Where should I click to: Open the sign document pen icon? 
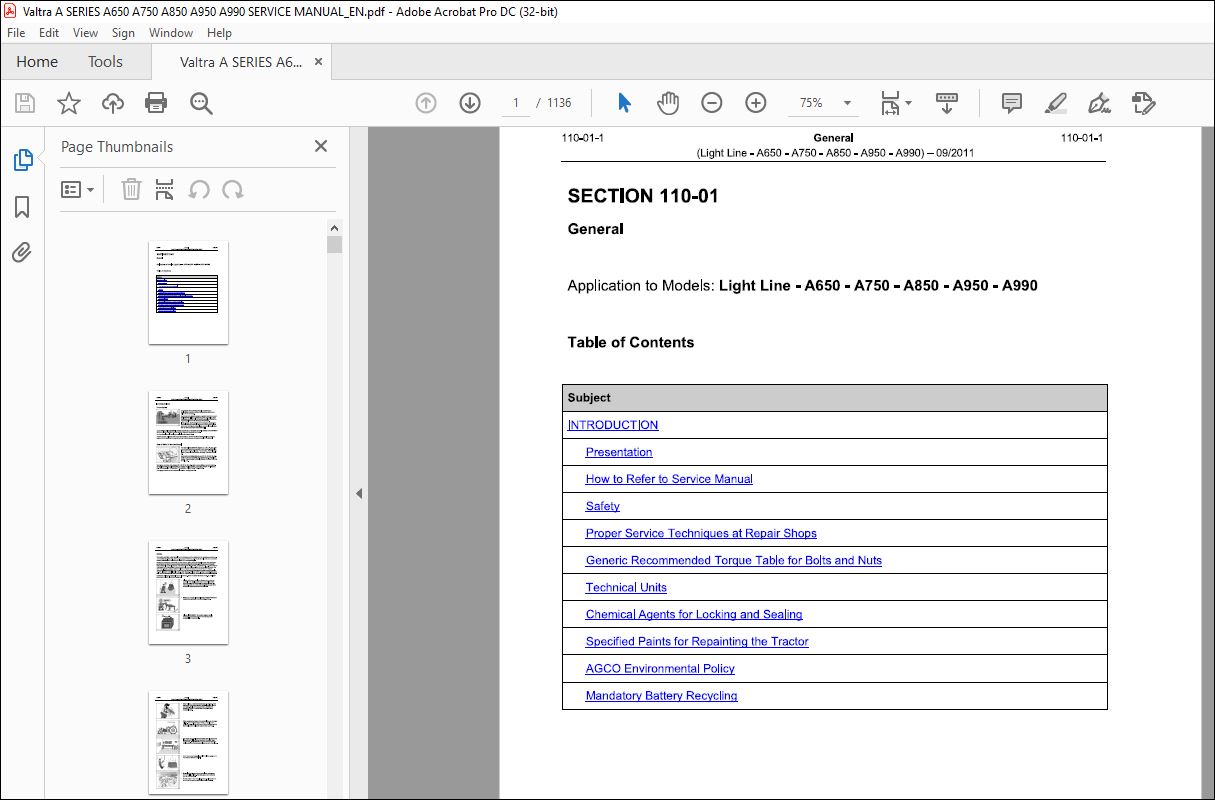(1099, 103)
